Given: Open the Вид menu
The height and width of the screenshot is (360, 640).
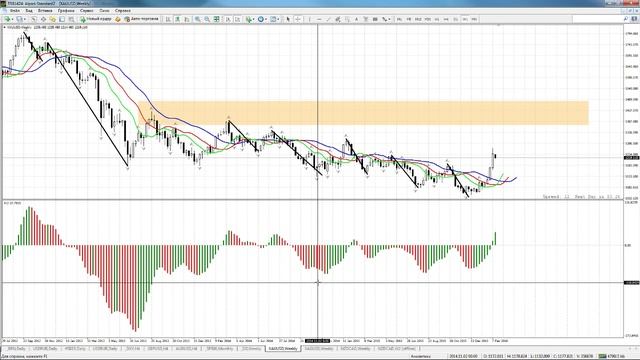Looking at the screenshot, I should (x=29, y=11).
